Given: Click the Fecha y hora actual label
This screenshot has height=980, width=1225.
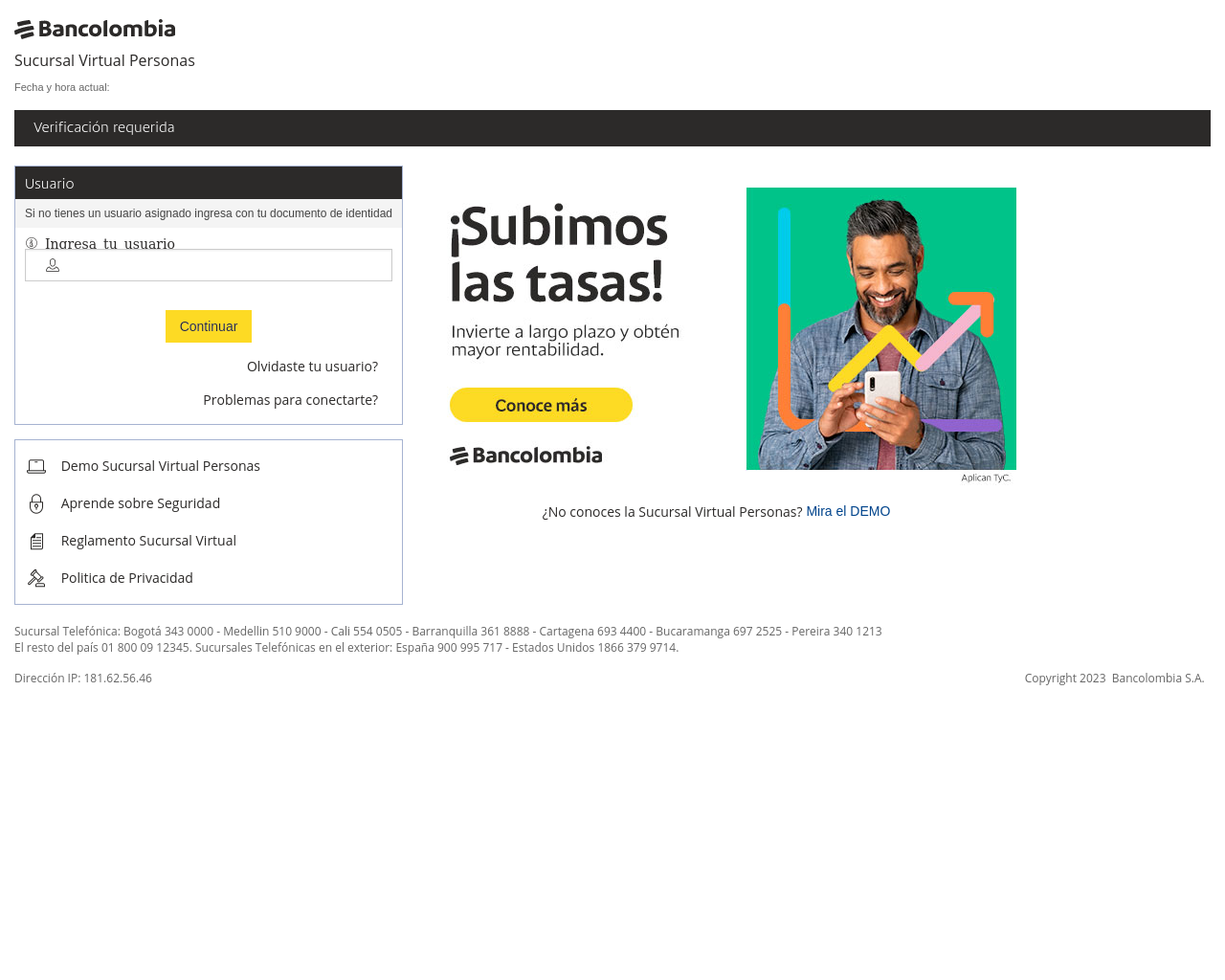Looking at the screenshot, I should tap(62, 87).
